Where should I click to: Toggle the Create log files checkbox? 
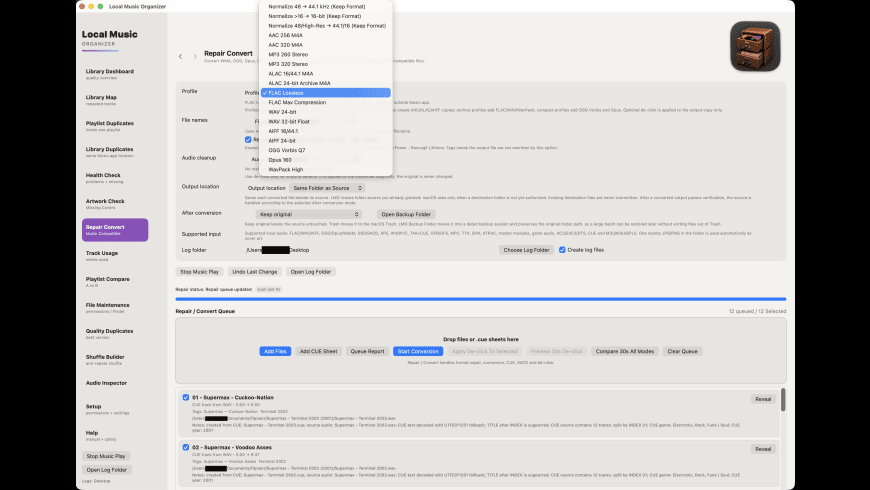coord(562,250)
